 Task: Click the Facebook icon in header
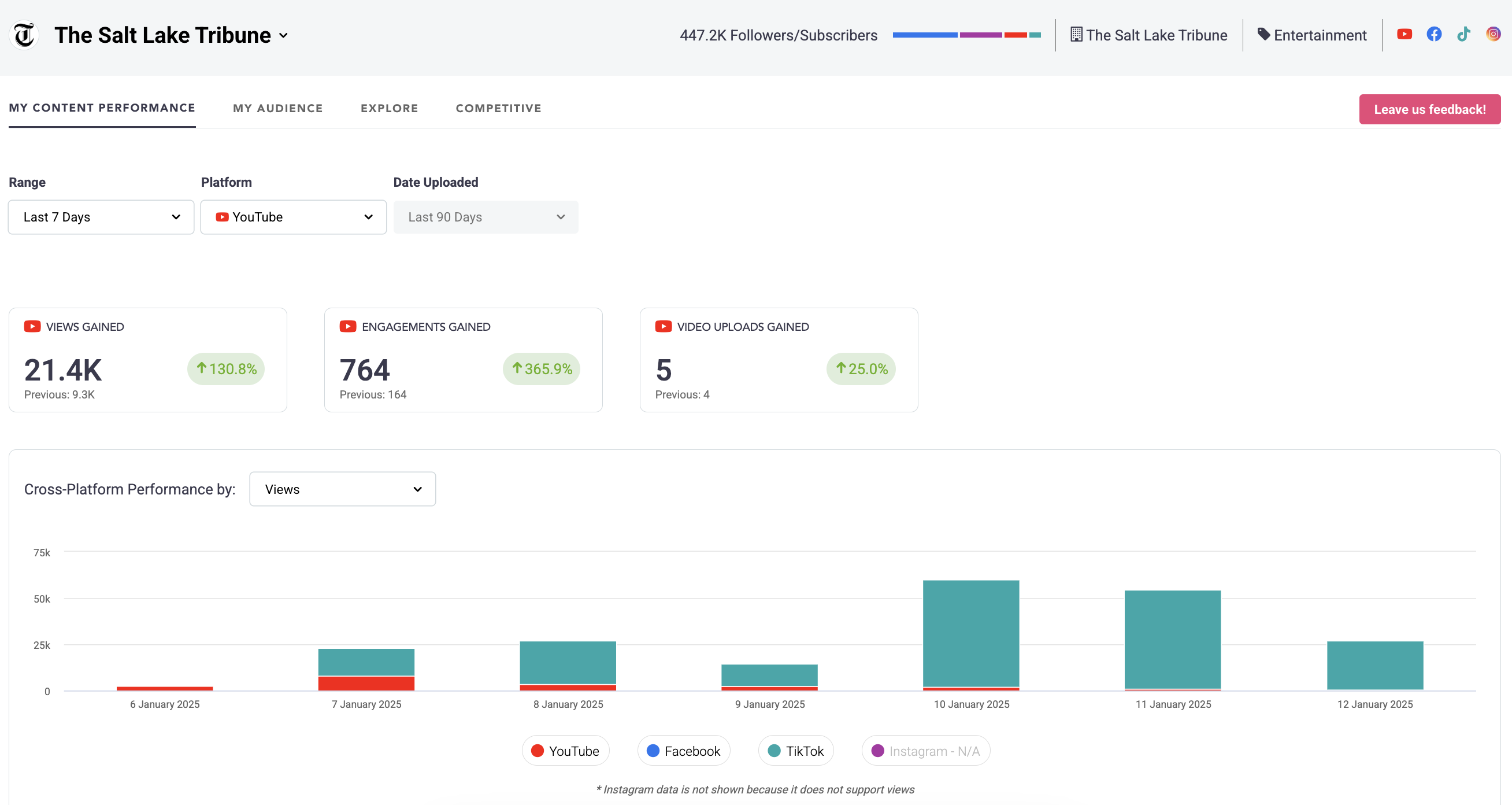(1434, 34)
